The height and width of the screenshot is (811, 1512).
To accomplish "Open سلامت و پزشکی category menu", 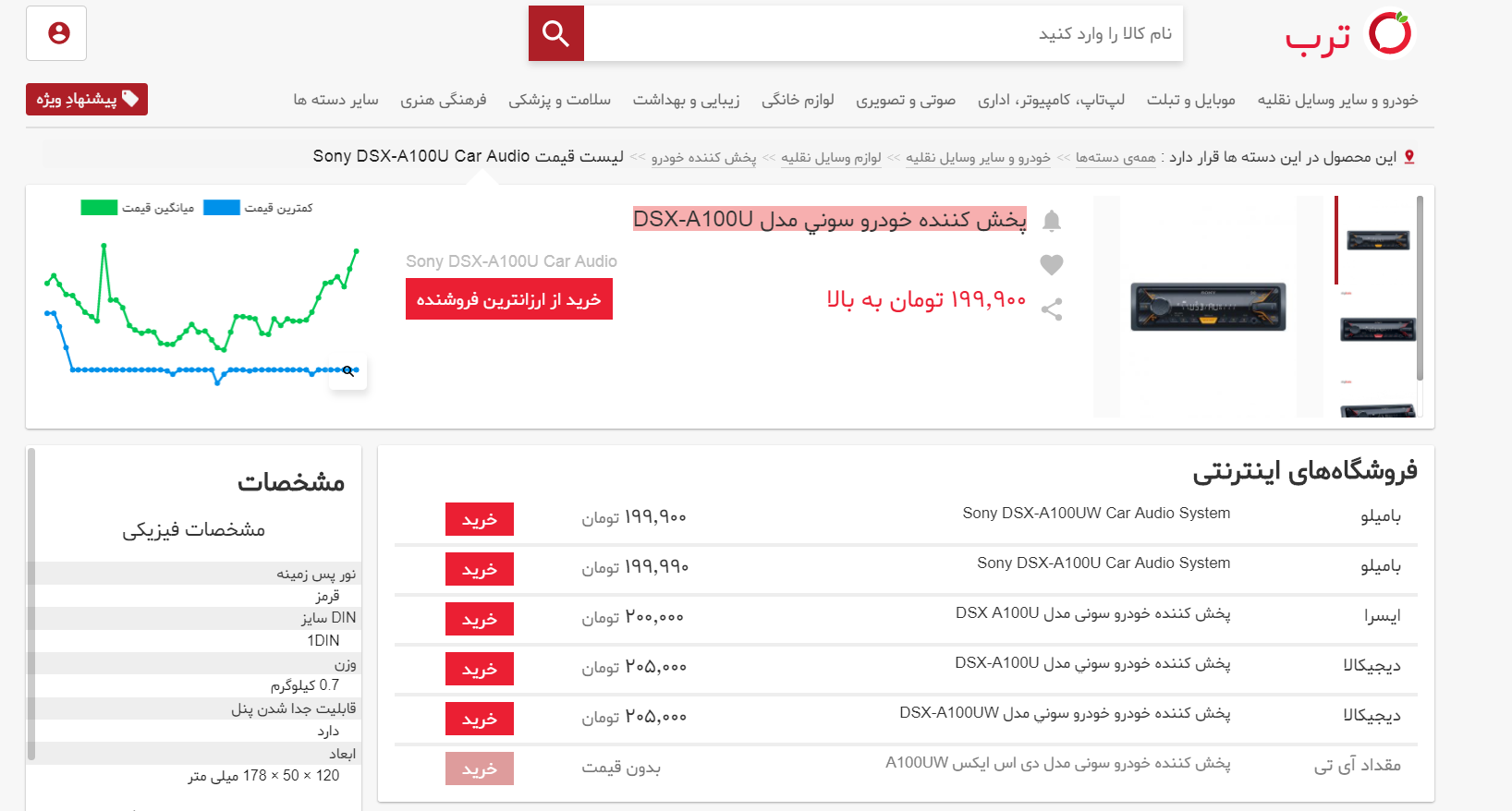I will 559,100.
